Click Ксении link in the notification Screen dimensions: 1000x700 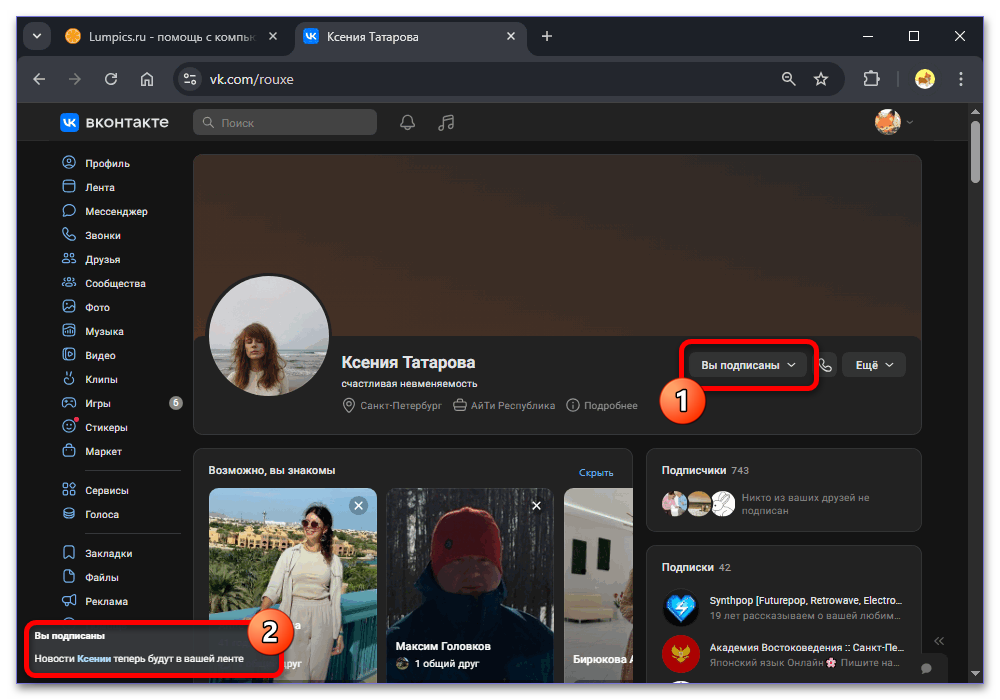[94, 659]
